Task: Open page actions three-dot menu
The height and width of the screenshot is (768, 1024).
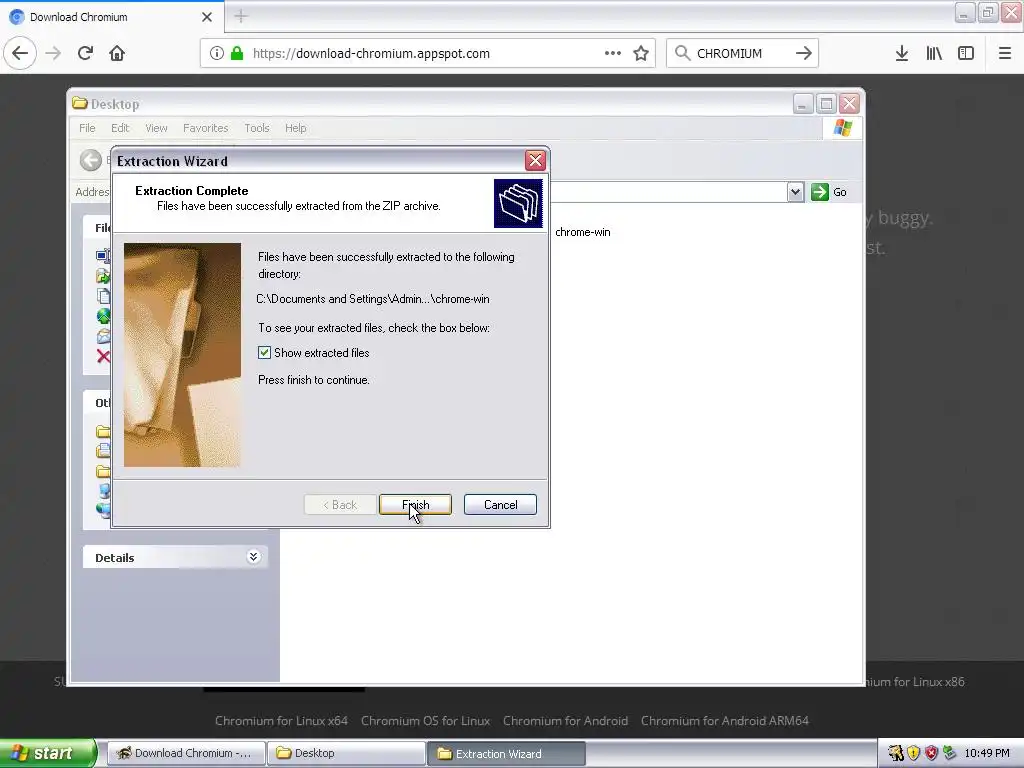Action: pyautogui.click(x=613, y=54)
